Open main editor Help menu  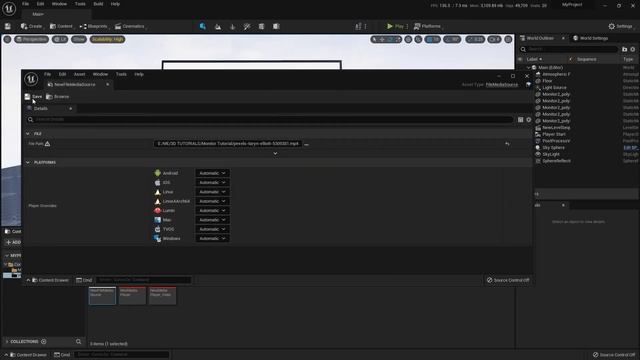click(115, 4)
